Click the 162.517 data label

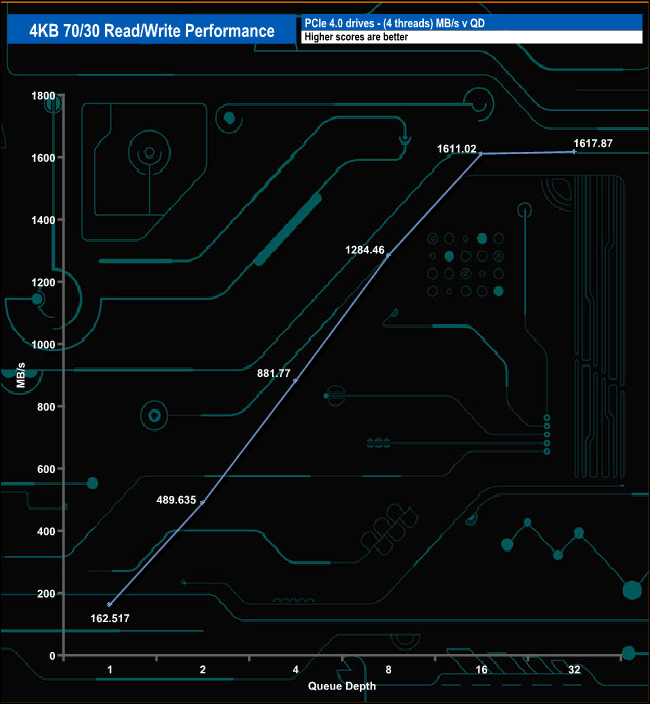[110, 618]
